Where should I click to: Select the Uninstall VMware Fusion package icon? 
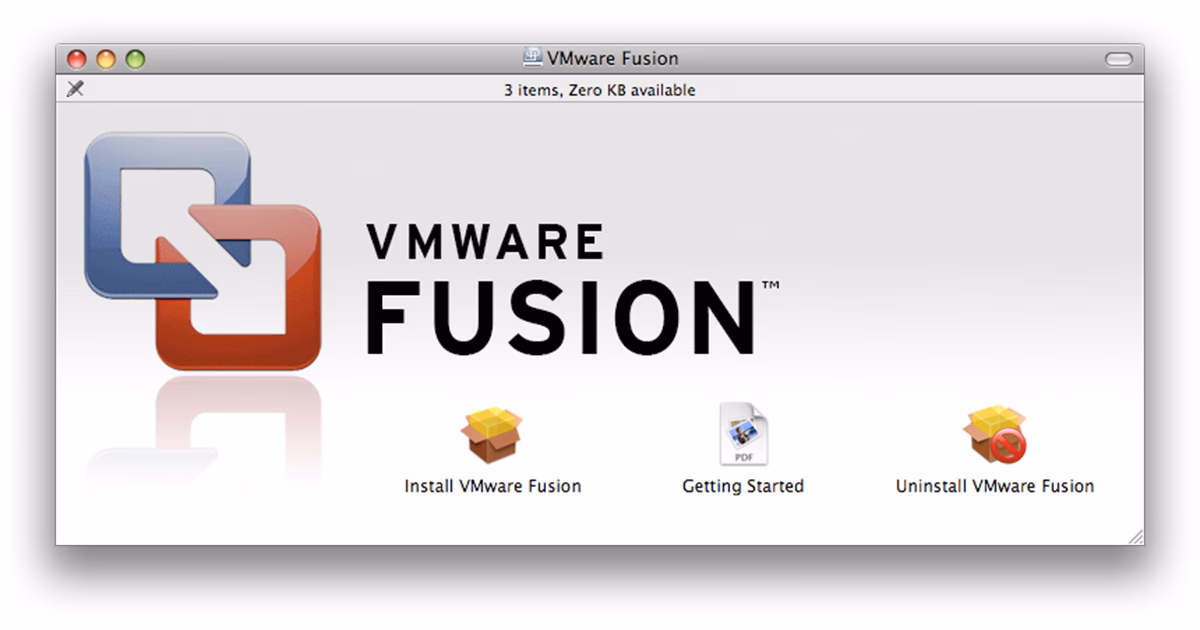click(996, 436)
